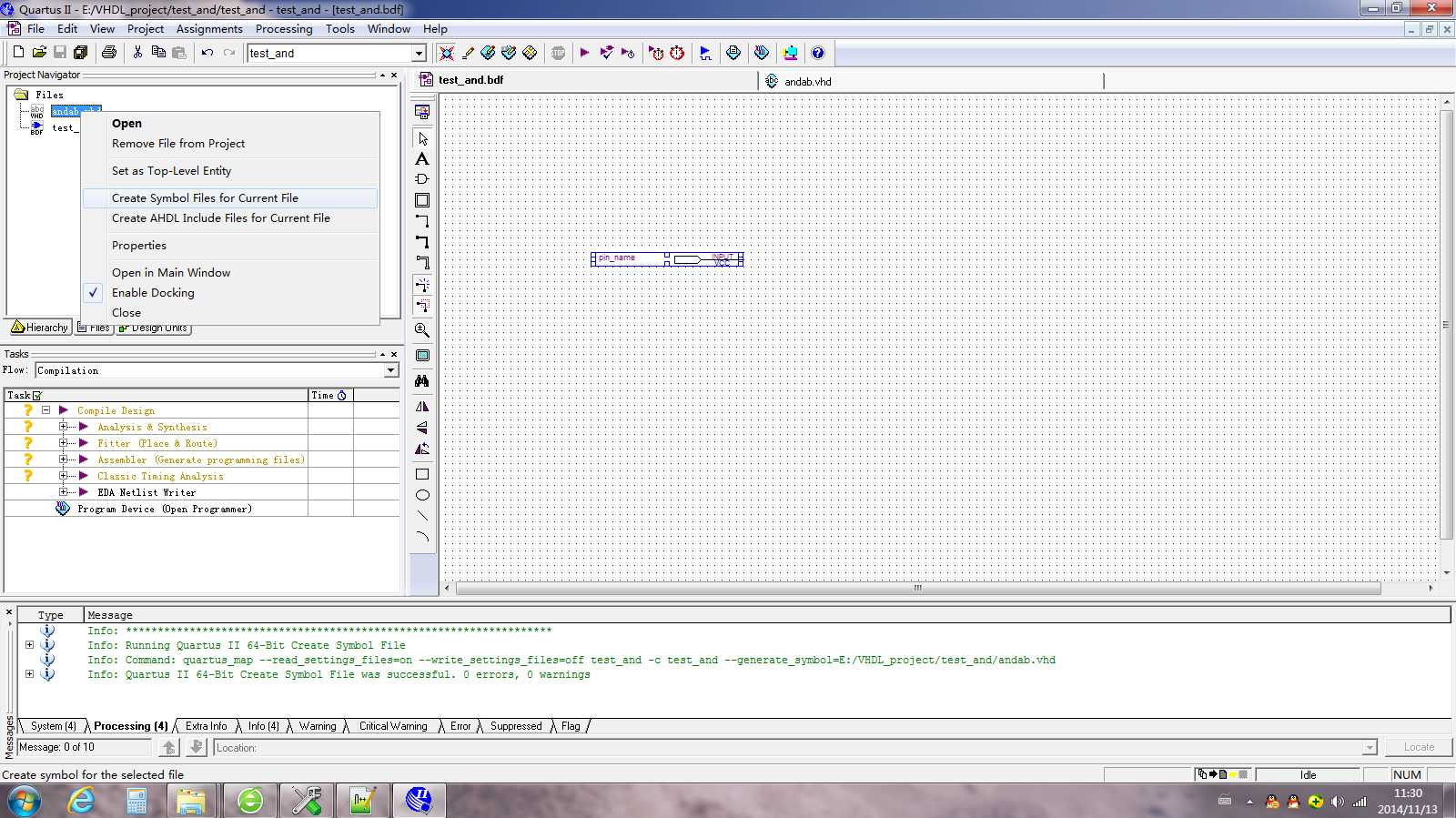Choose Remove File from Project
The image size is (1456, 818).
230,143
